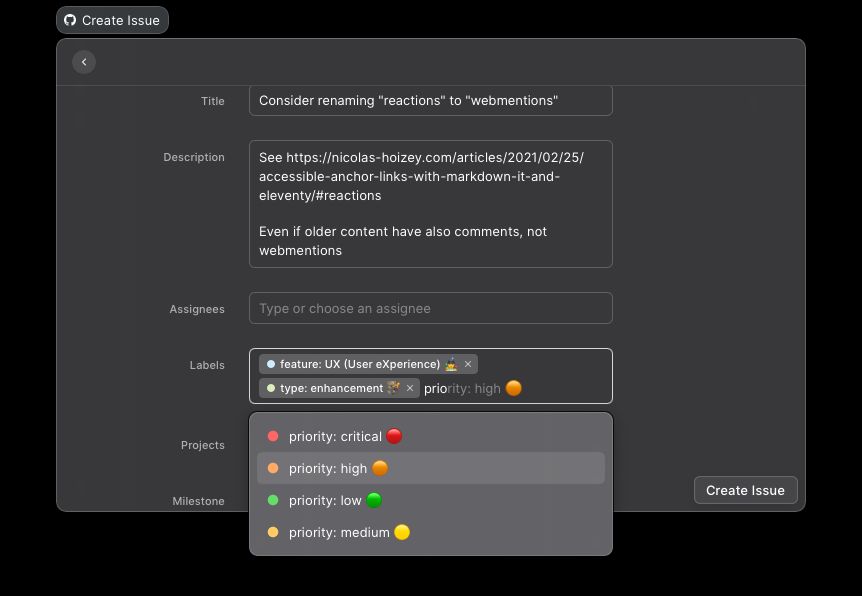The image size is (862, 596).
Task: Click the type: enhancement label tag
Action: tap(330, 388)
